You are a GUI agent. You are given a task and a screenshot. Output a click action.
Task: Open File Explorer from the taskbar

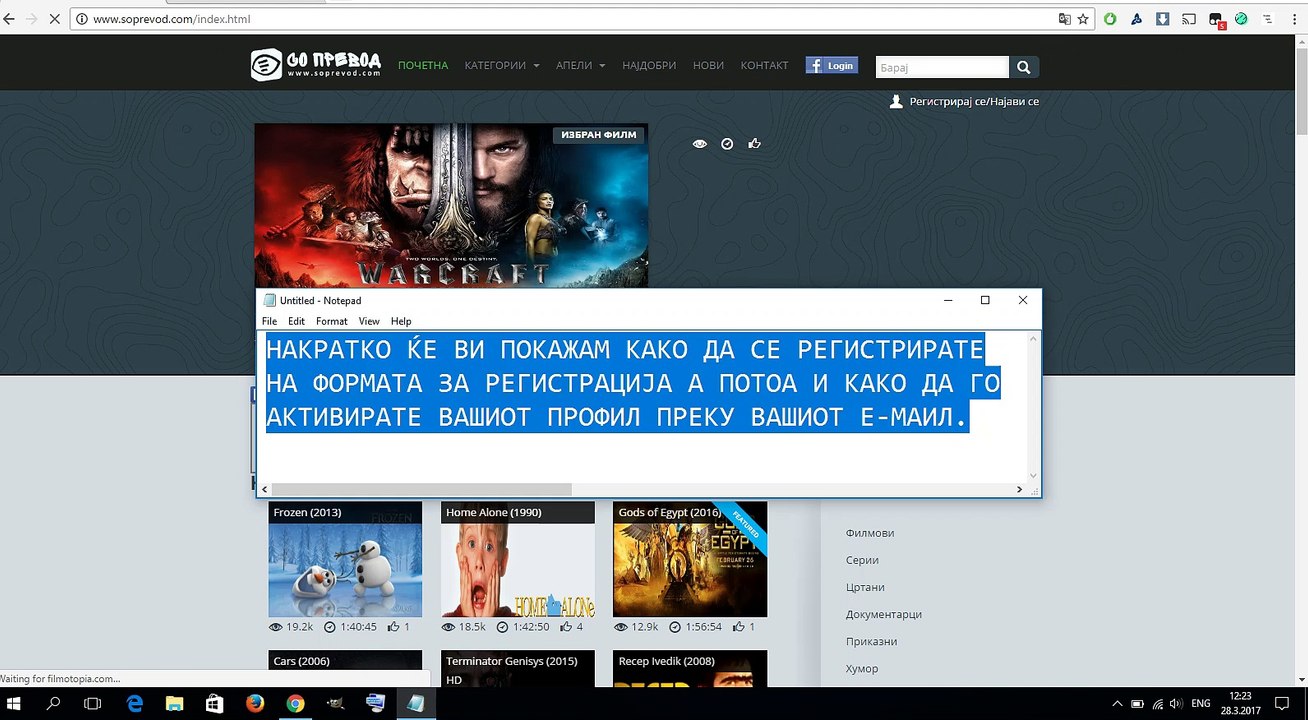(174, 704)
